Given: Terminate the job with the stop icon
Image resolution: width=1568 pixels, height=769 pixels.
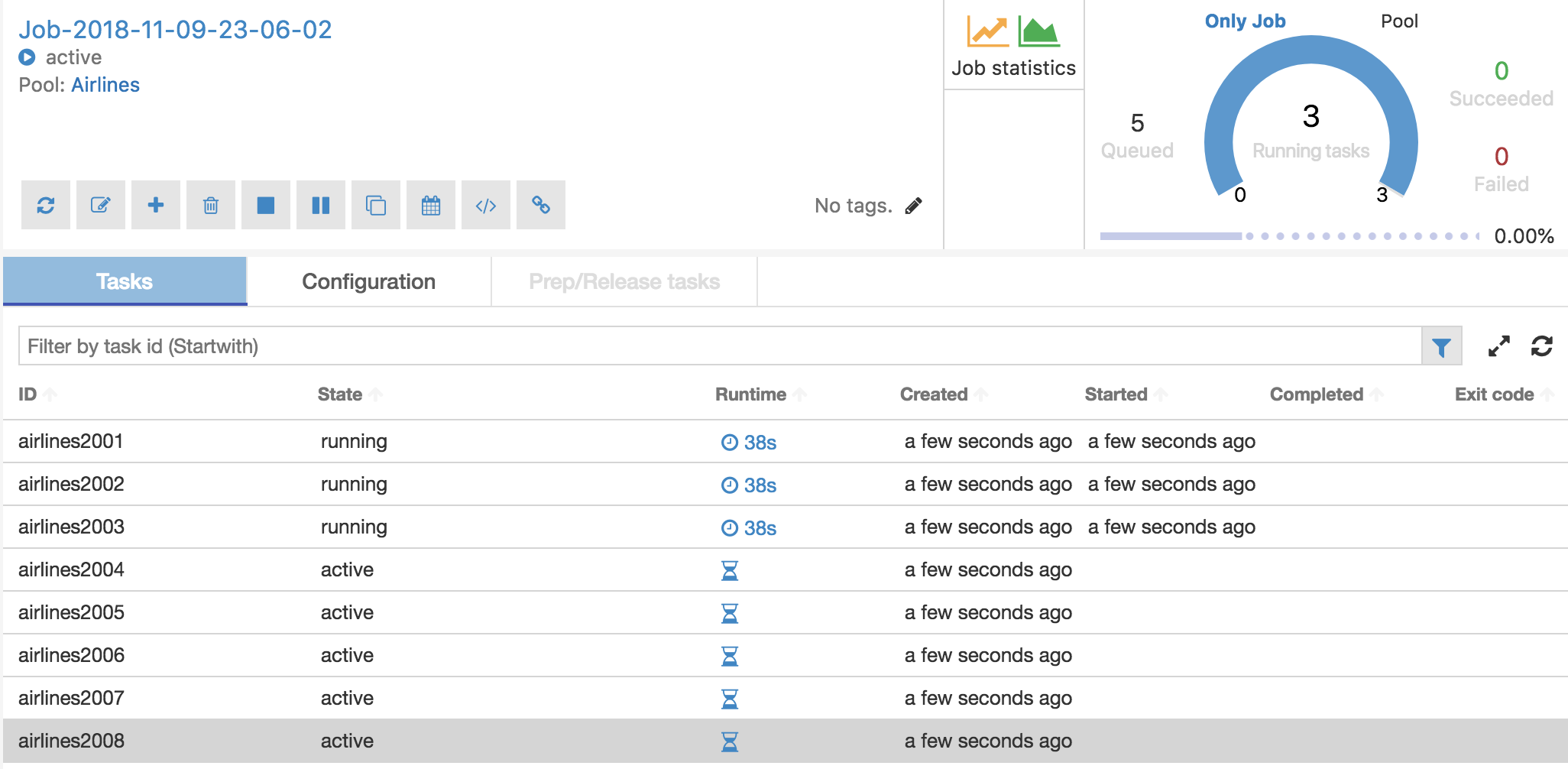Looking at the screenshot, I should [266, 205].
